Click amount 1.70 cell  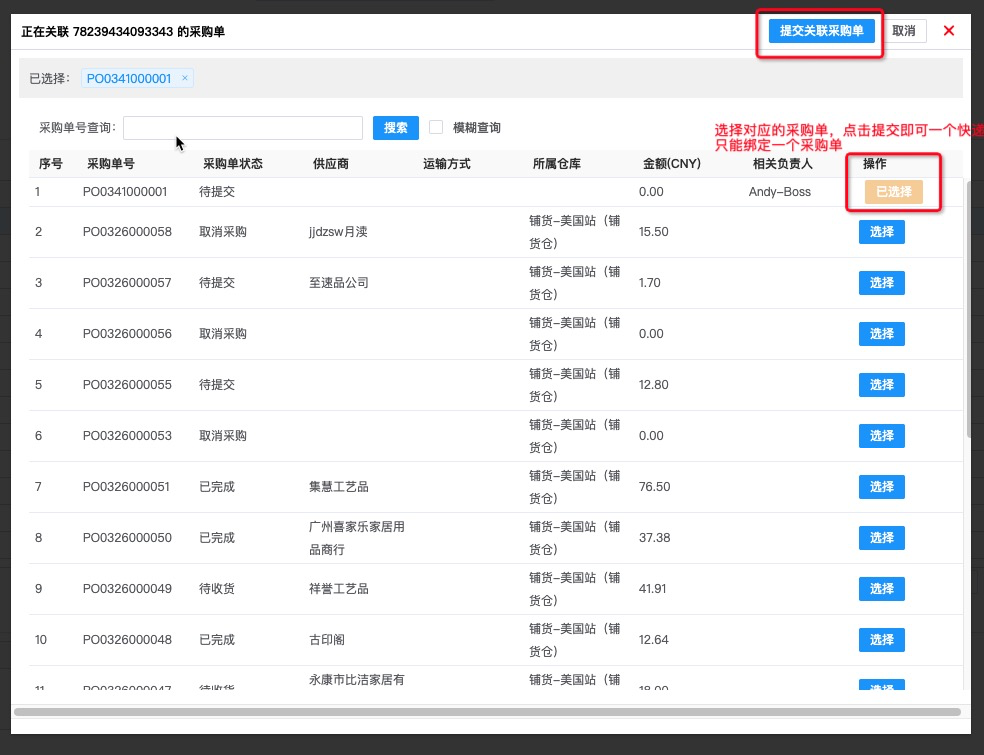click(x=650, y=282)
